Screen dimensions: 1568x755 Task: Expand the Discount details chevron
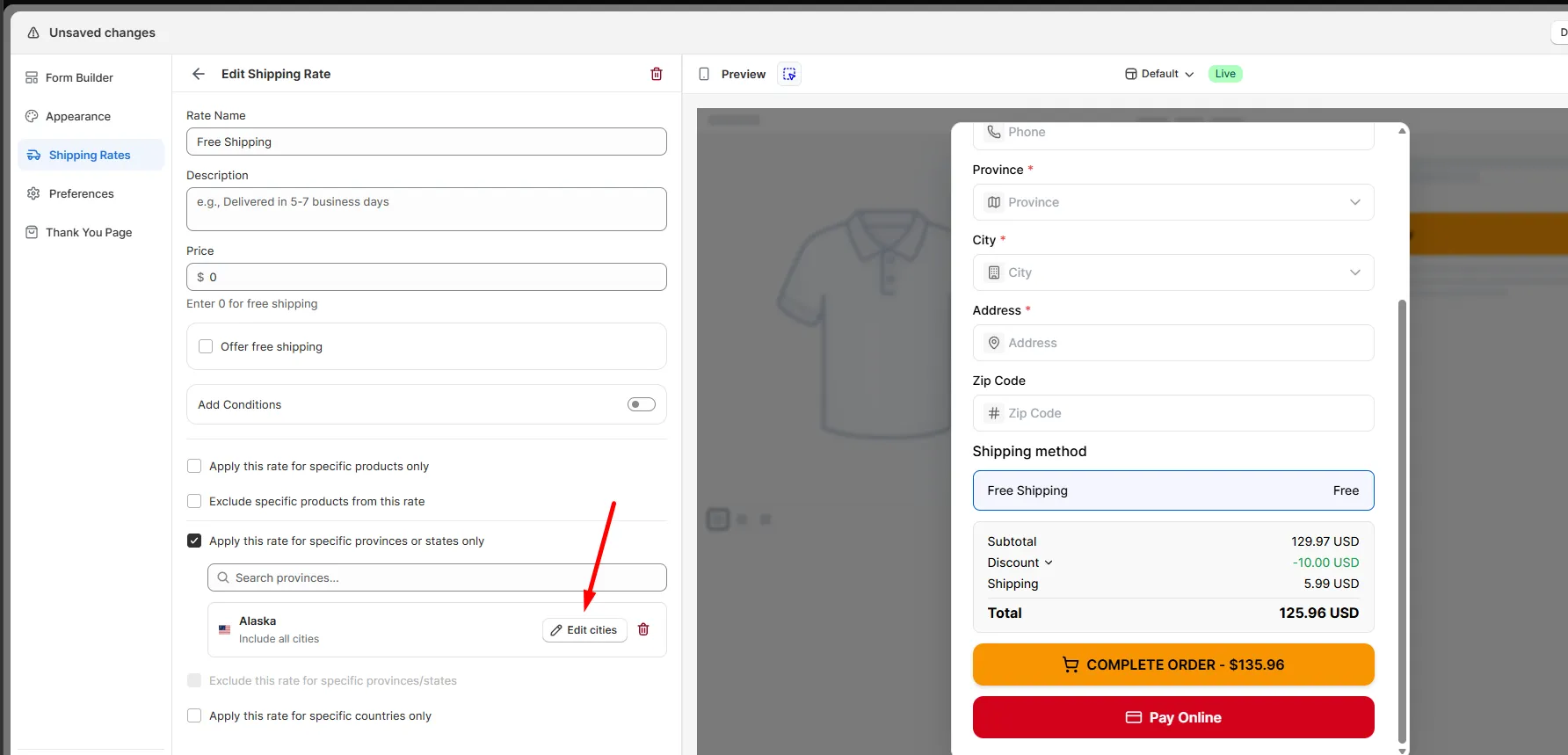(x=1049, y=563)
